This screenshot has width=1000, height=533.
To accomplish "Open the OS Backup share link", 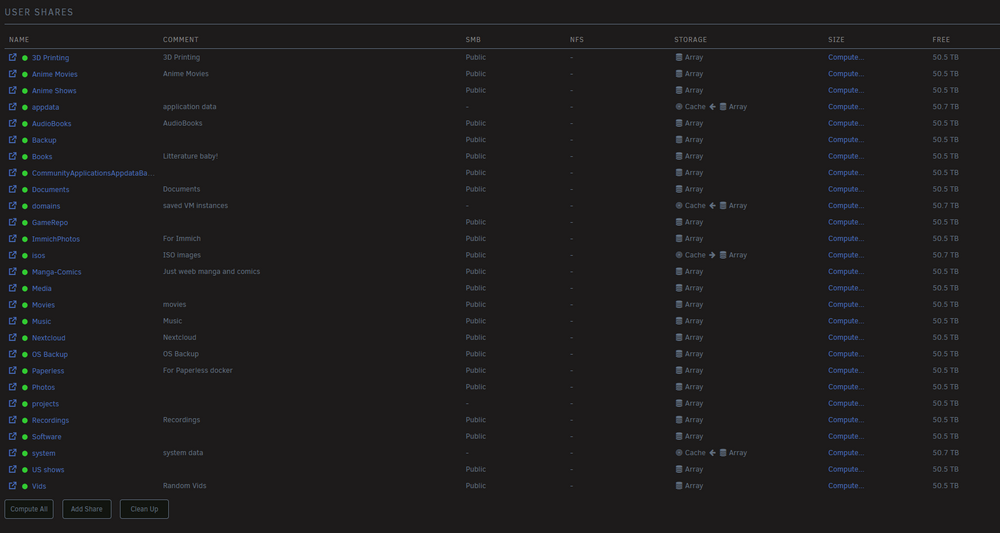I will (x=50, y=354).
